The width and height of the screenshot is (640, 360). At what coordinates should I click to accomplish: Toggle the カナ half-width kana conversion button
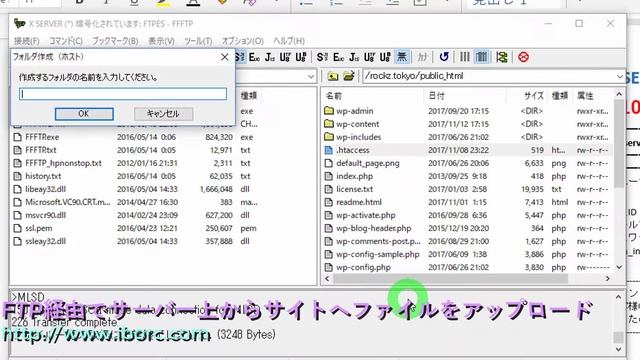[x=422, y=57]
